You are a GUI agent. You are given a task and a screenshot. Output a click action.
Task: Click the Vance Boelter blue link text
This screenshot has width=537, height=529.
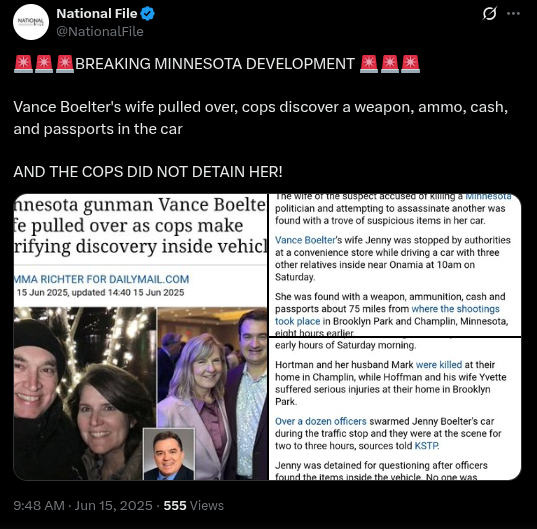(305, 240)
